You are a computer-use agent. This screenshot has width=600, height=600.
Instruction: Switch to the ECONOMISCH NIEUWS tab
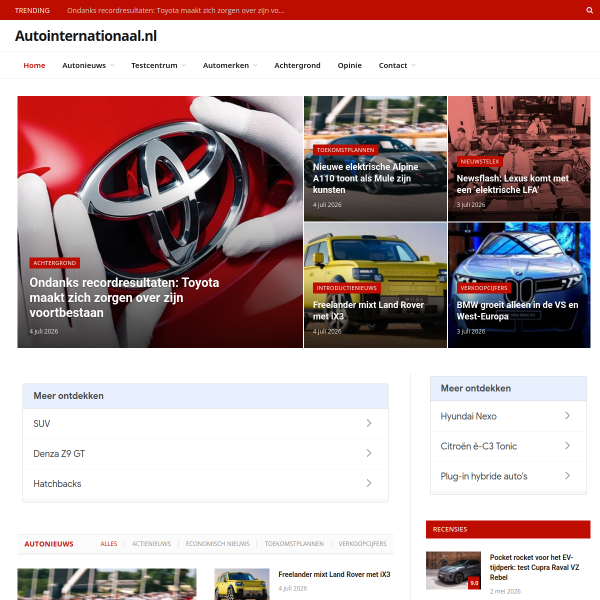217,544
